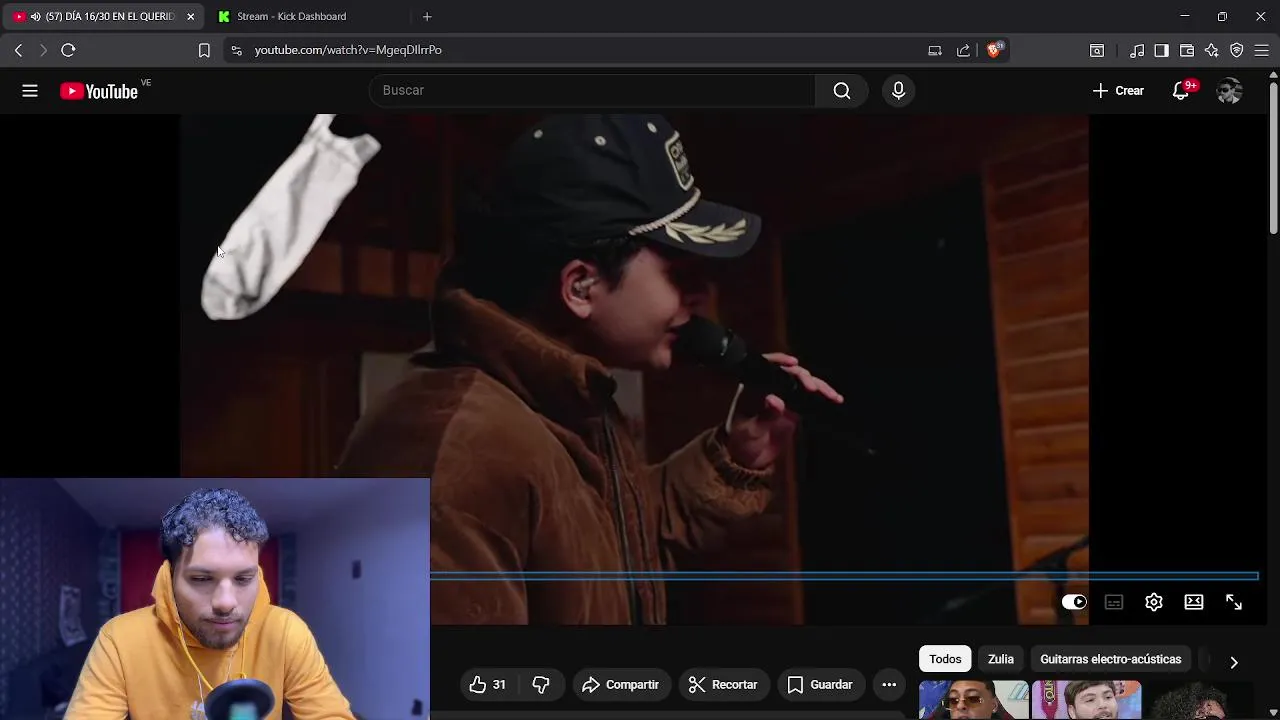Open the YouTube guide hamburger menu
Image resolution: width=1280 pixels, height=720 pixels.
[30, 91]
